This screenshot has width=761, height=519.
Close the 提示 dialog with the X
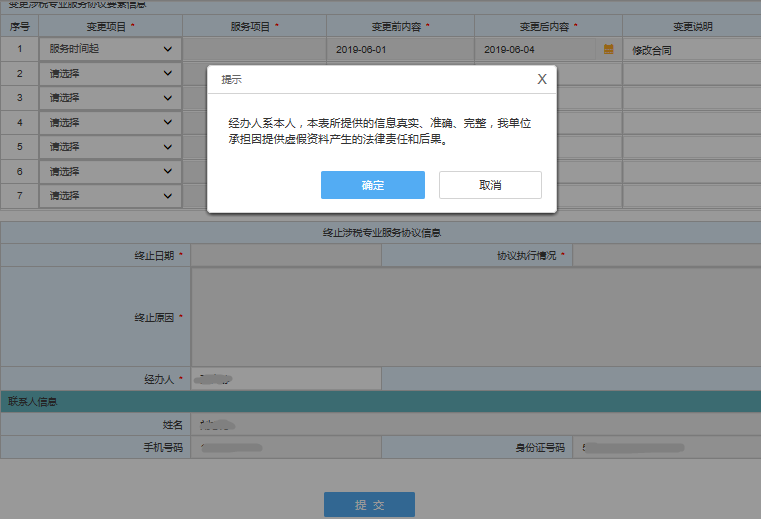pos(542,79)
